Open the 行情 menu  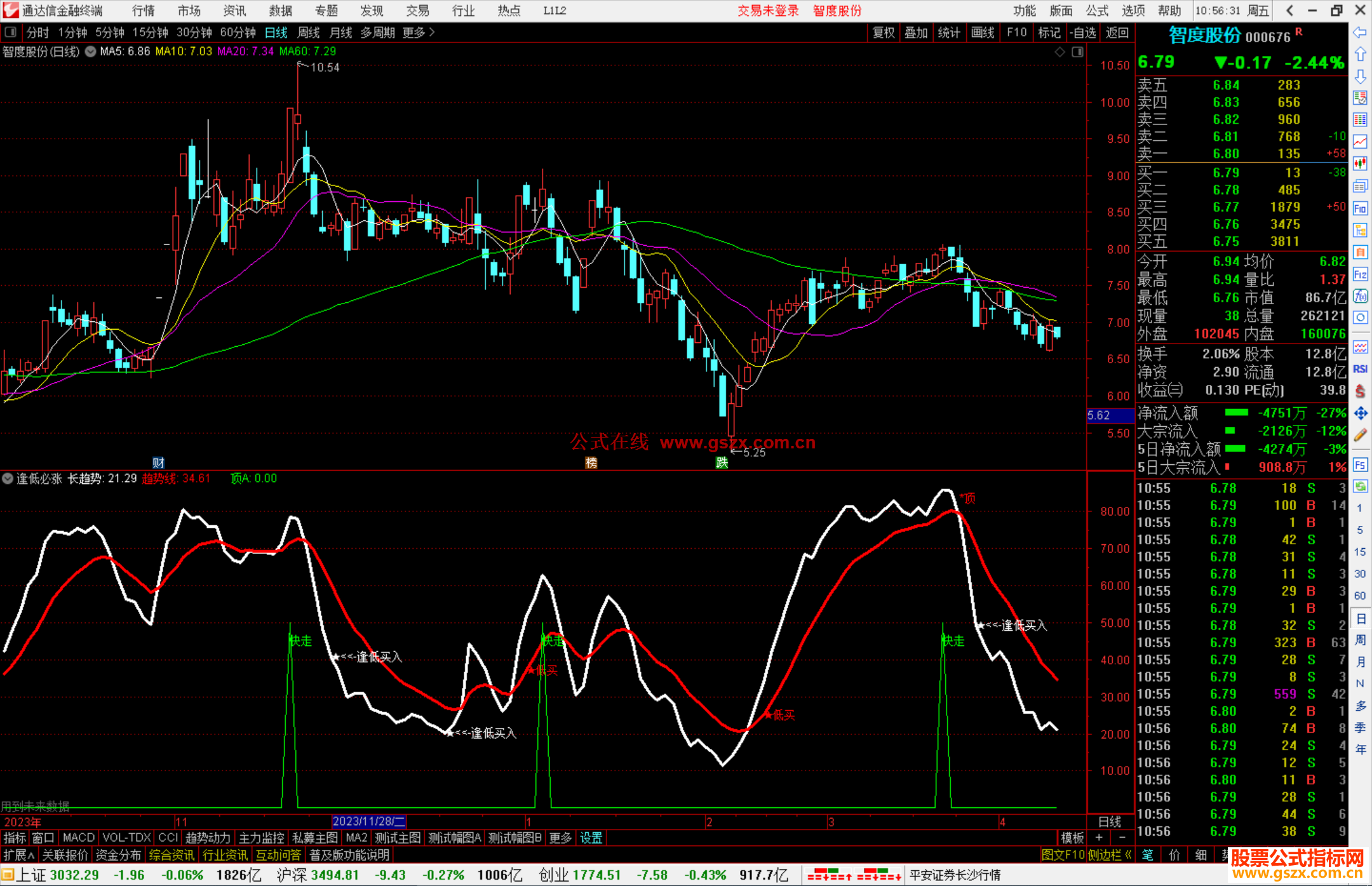pos(144,11)
